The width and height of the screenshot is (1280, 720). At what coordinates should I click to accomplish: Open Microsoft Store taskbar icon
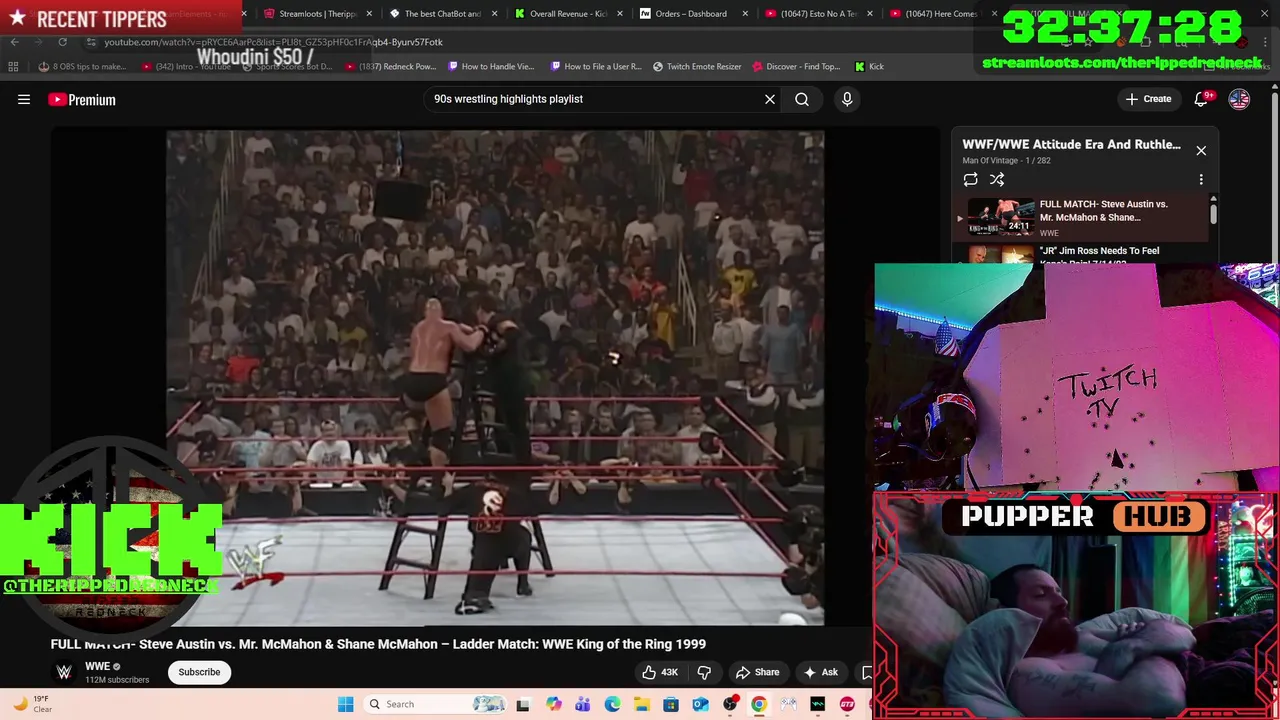pyautogui.click(x=671, y=704)
